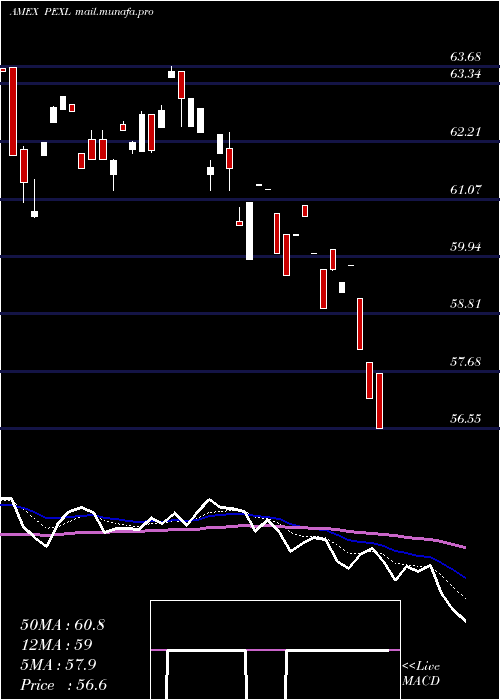The height and width of the screenshot is (700, 500).
Task: Click the 61.07 price level label
Action: point(466,190)
